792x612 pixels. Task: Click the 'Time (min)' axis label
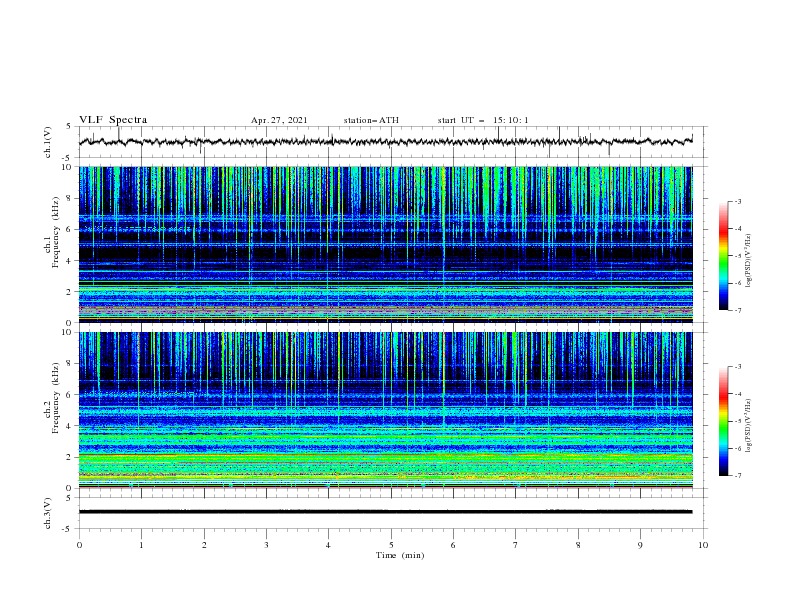point(400,555)
